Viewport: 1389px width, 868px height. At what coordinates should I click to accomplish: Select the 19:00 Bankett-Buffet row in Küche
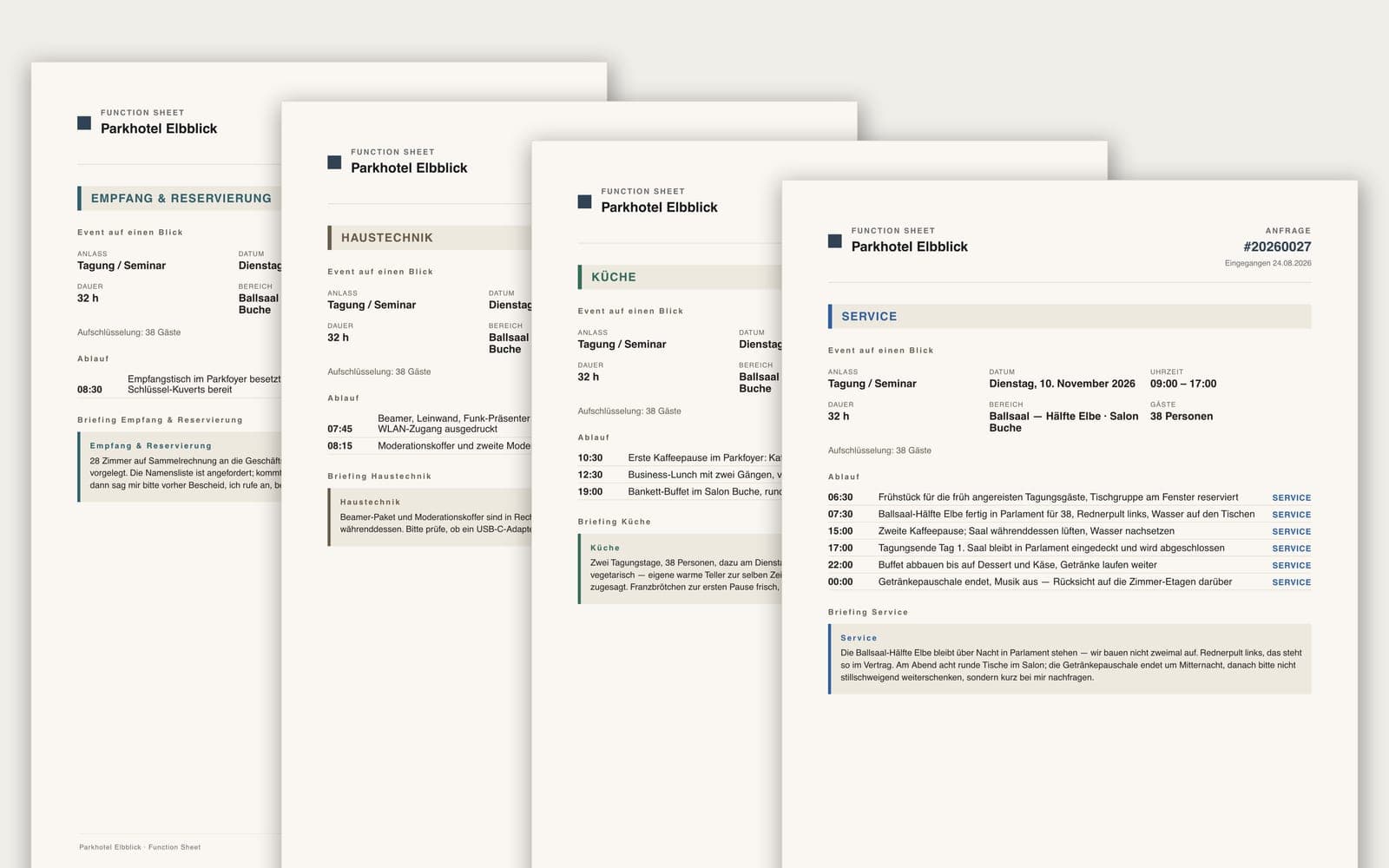tap(680, 491)
